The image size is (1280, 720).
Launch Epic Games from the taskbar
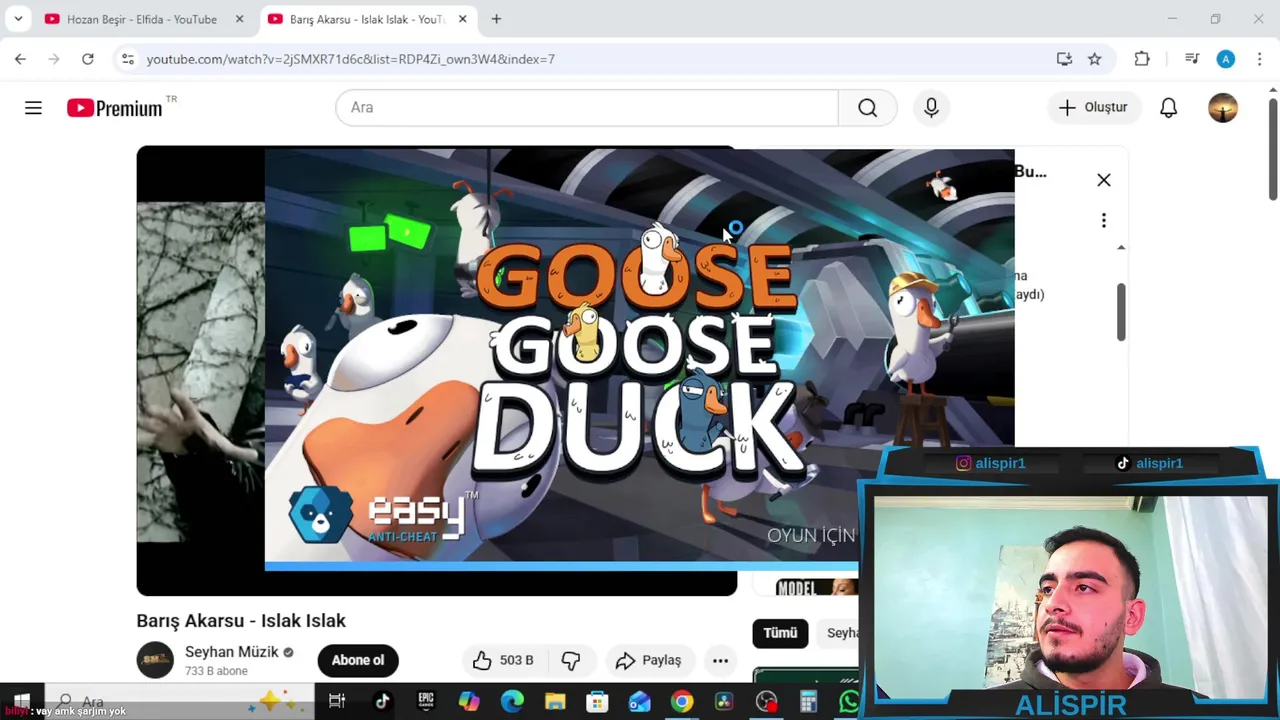coord(426,702)
